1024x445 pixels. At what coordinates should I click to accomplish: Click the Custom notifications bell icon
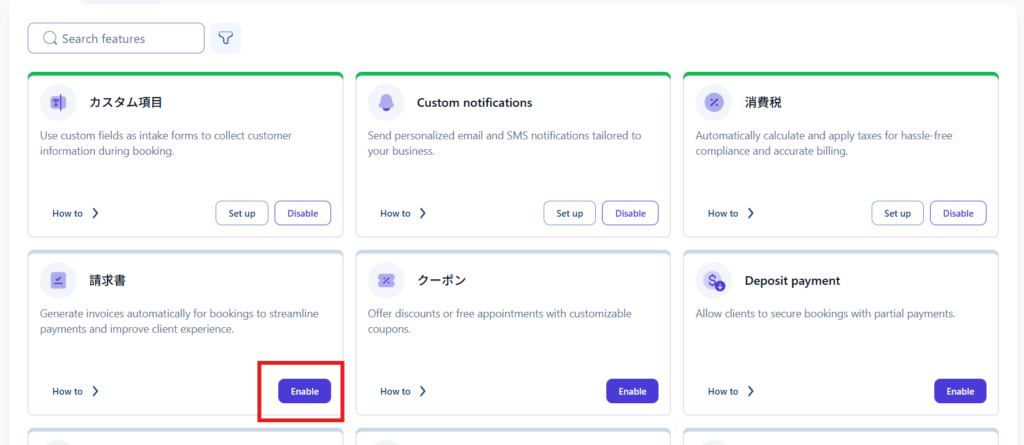[x=386, y=102]
